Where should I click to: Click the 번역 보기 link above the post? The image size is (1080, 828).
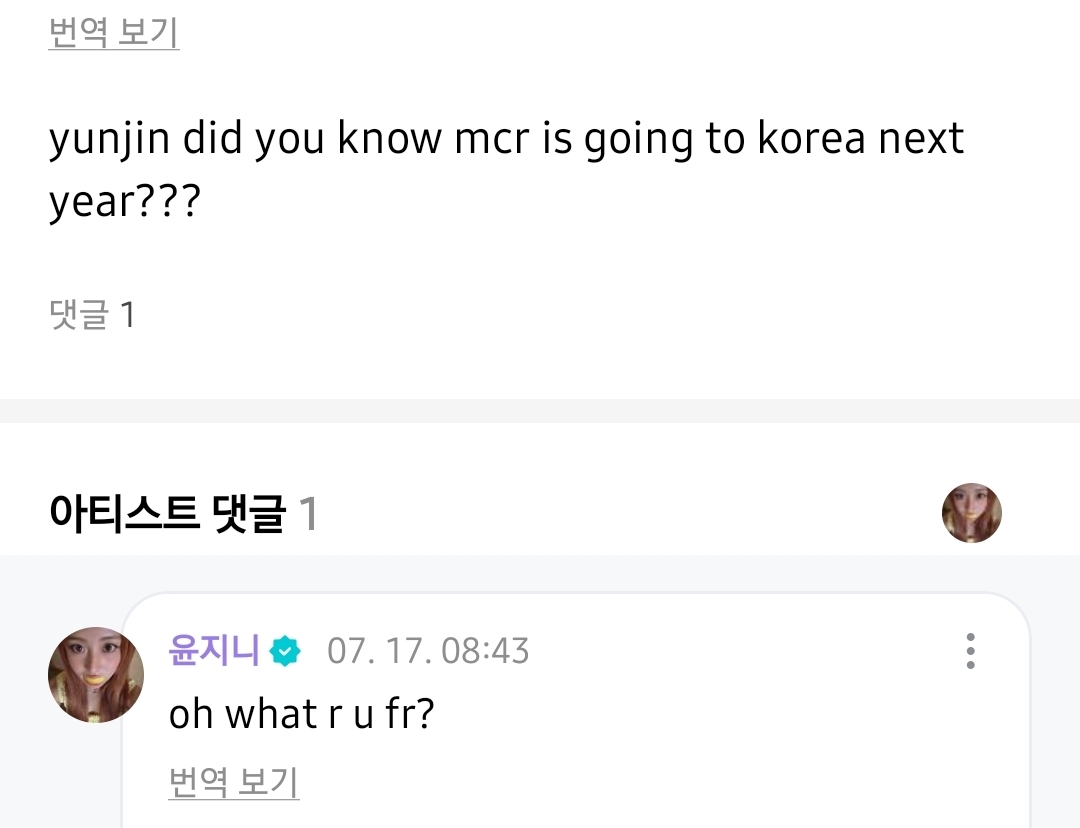tap(114, 33)
